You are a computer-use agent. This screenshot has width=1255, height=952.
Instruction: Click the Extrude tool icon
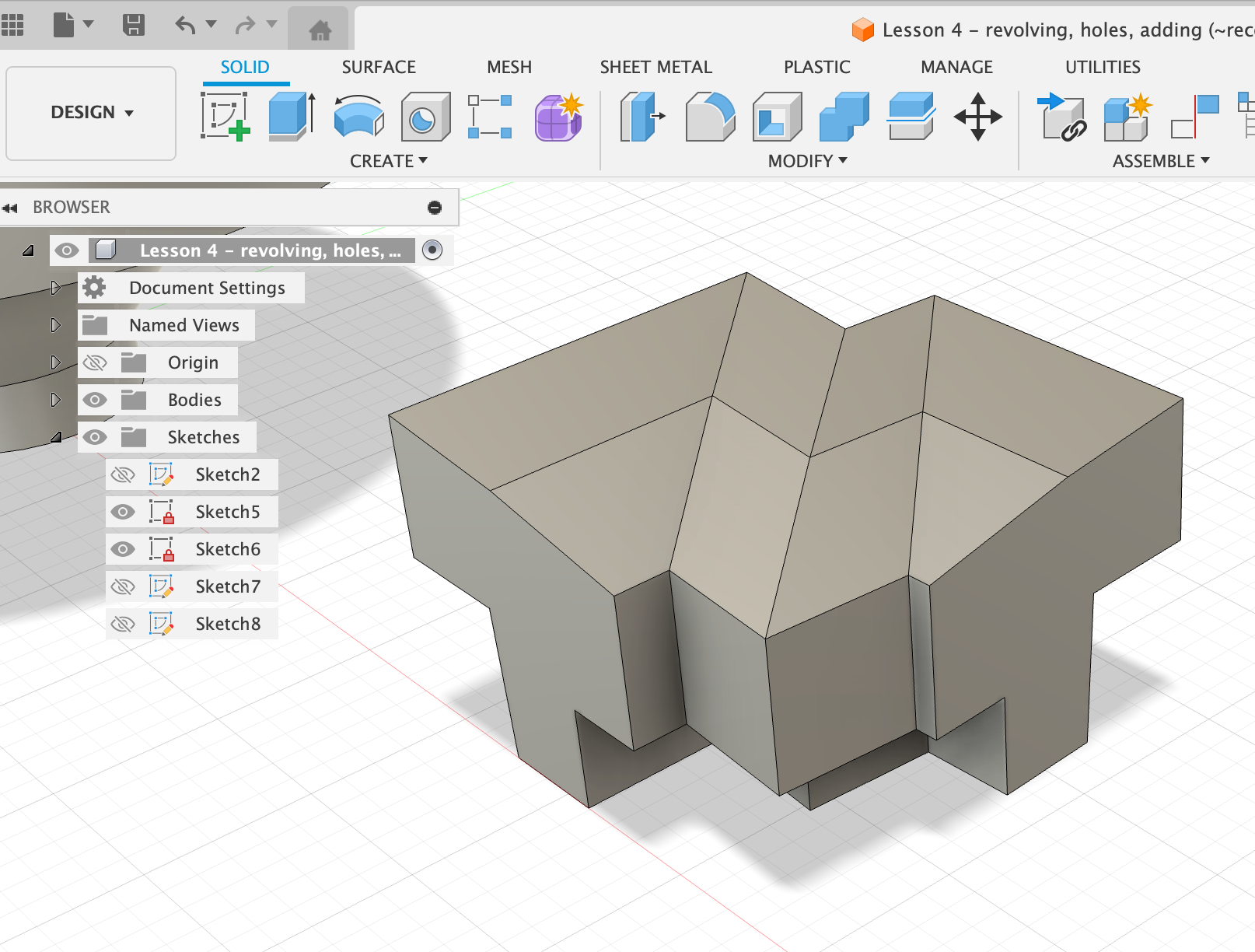pyautogui.click(x=292, y=117)
